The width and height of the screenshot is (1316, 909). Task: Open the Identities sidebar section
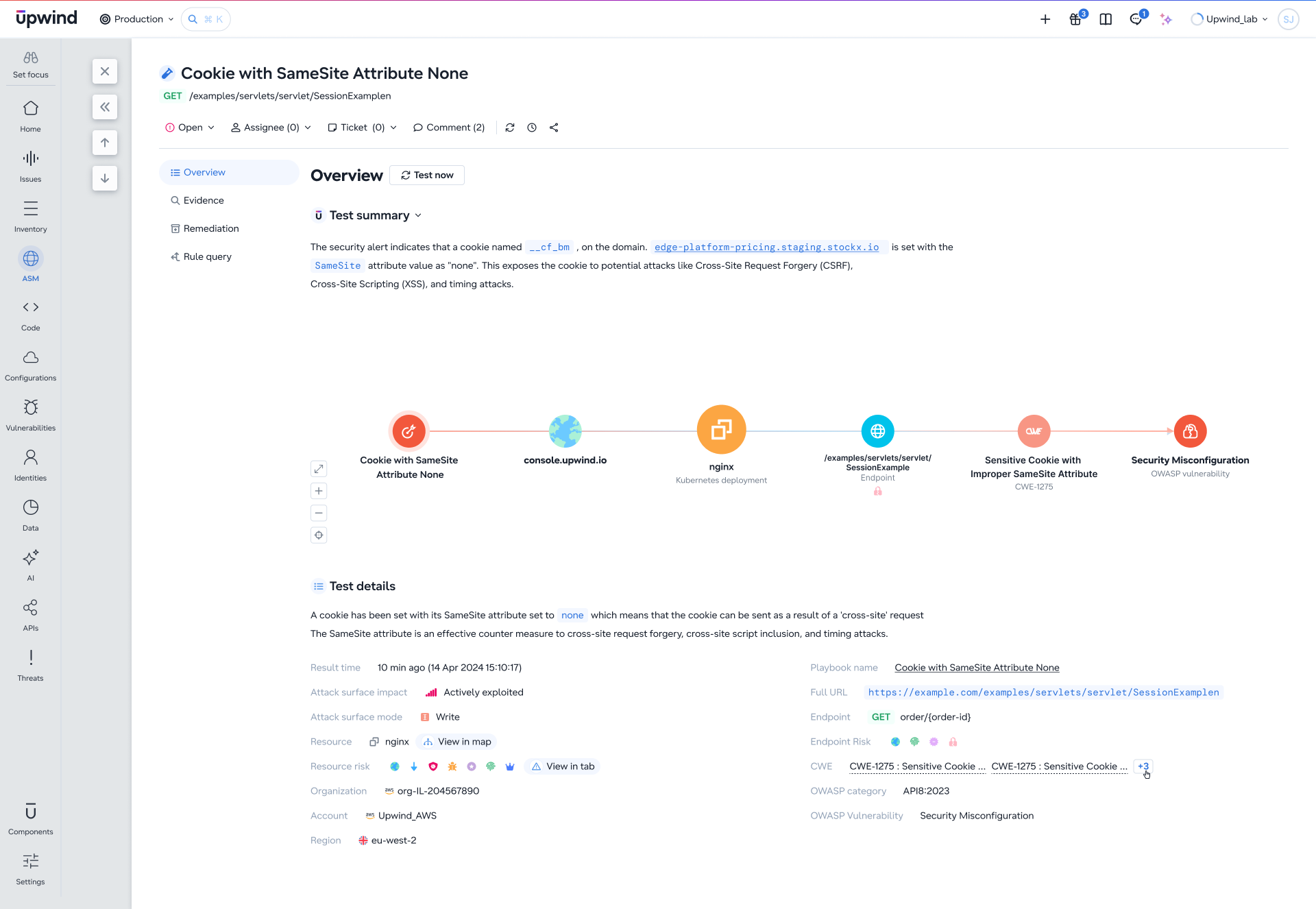pos(30,465)
